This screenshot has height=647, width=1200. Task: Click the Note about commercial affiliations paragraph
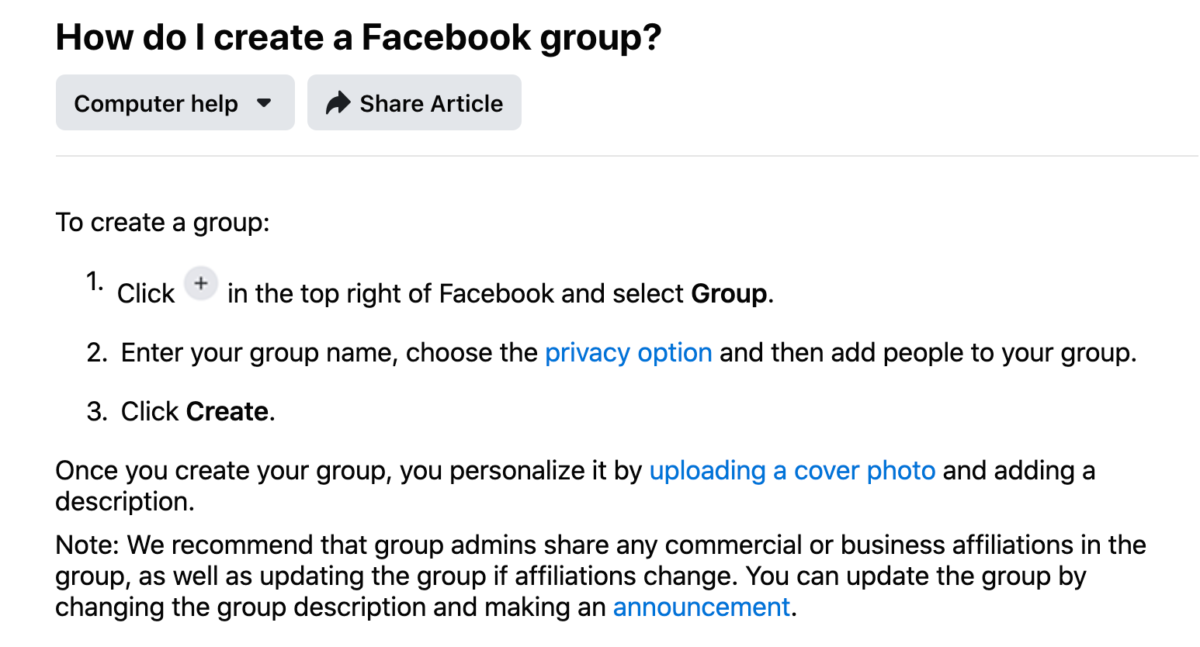click(600, 577)
